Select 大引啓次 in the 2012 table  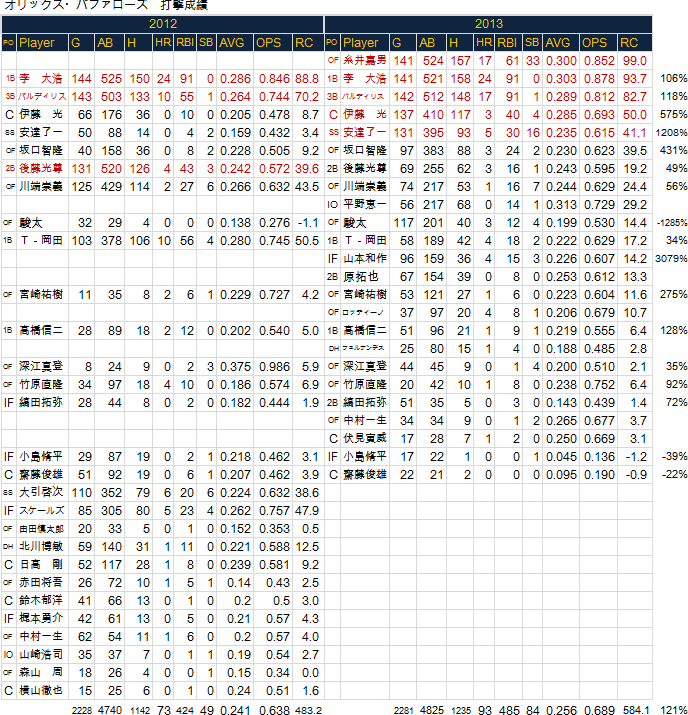tap(41, 492)
